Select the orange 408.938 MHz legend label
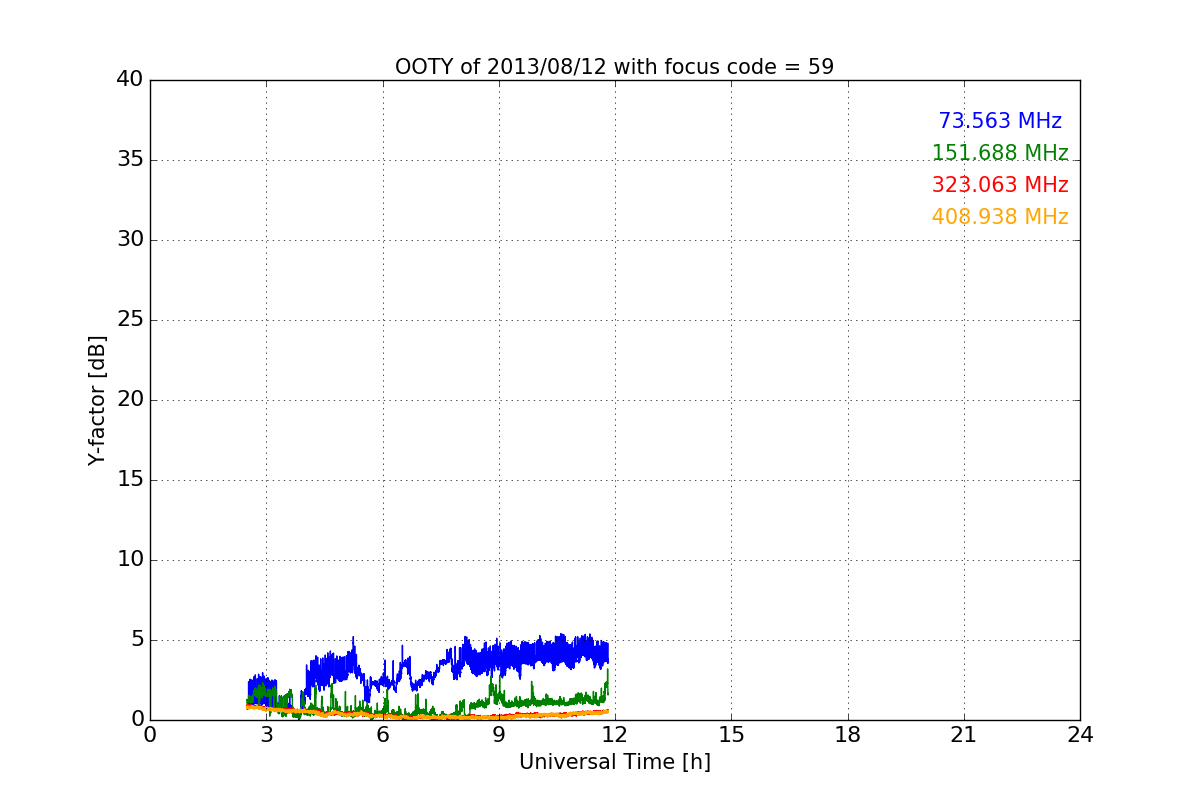 pos(1000,217)
